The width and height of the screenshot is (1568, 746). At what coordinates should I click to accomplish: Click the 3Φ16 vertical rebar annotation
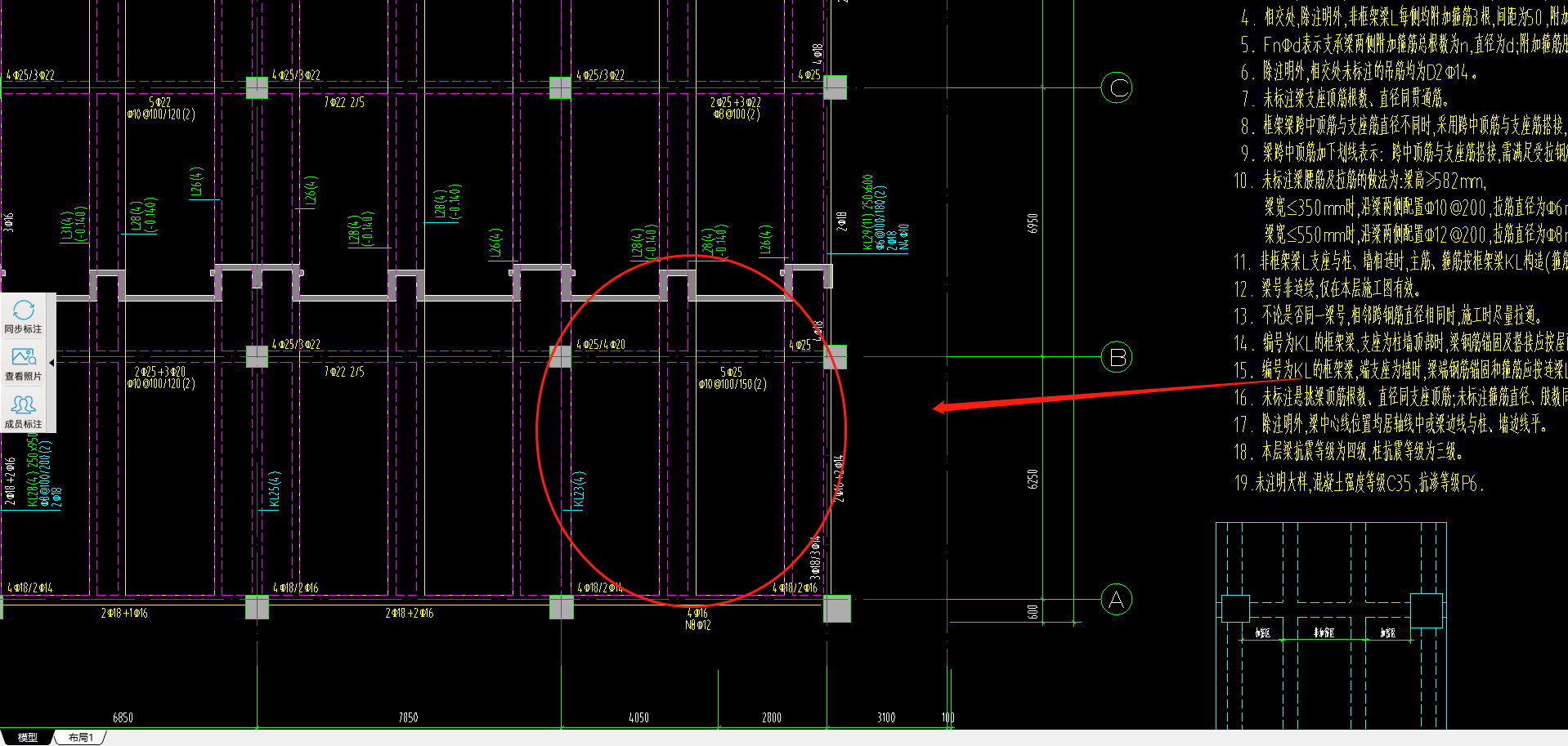(x=9, y=222)
